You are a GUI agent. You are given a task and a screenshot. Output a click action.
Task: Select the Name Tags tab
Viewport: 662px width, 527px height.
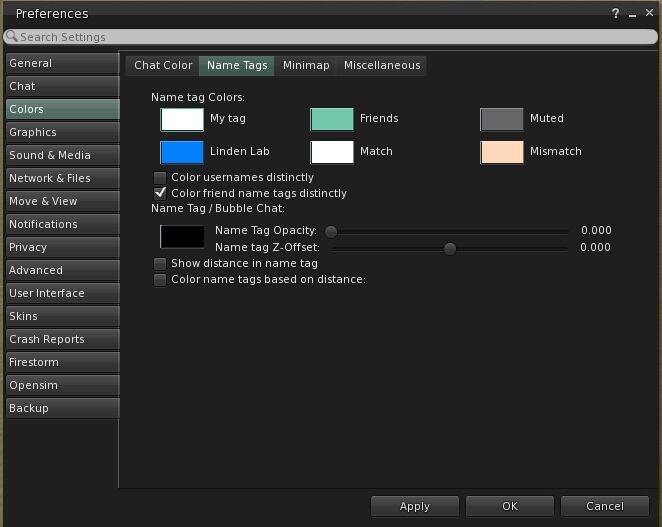point(237,65)
